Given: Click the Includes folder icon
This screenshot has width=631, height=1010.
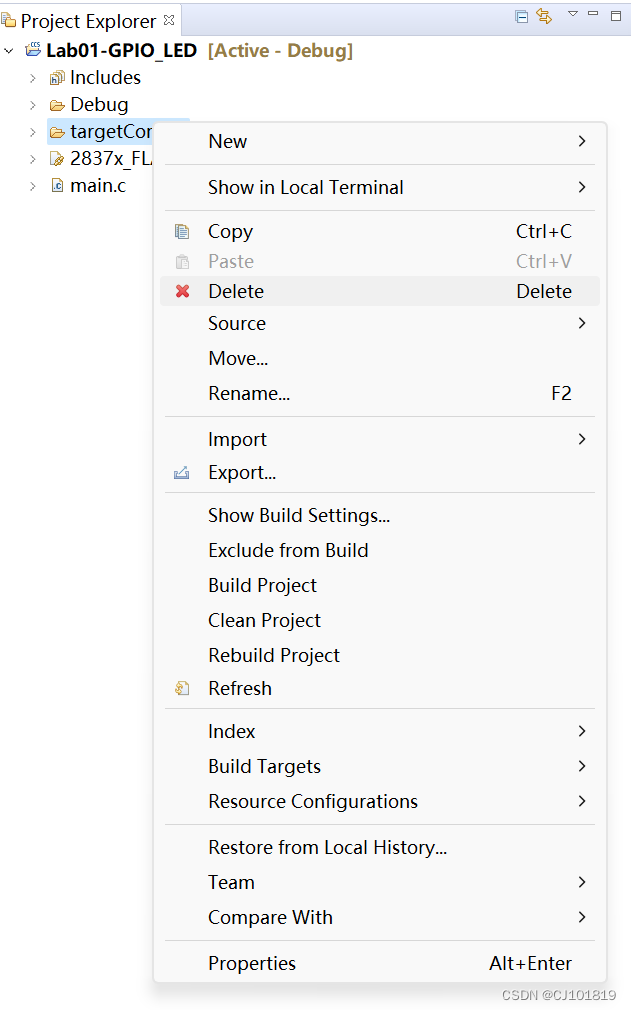Looking at the screenshot, I should 57,78.
